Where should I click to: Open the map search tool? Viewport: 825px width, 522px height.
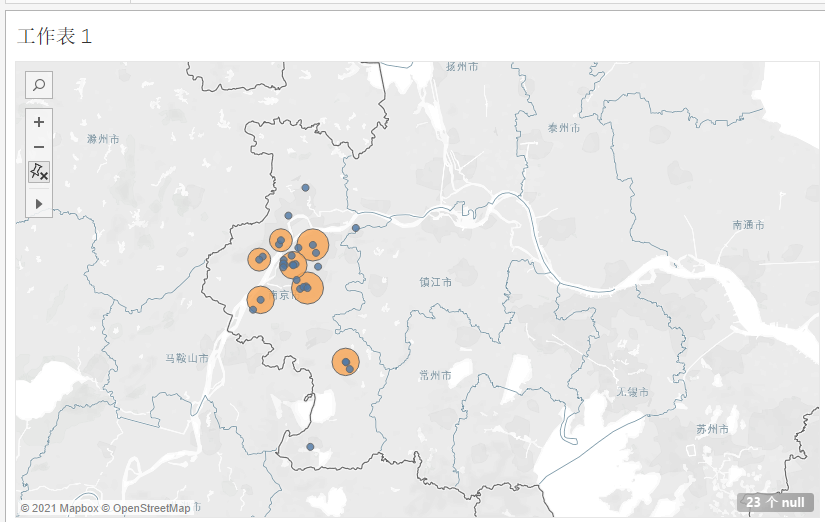[x=39, y=85]
